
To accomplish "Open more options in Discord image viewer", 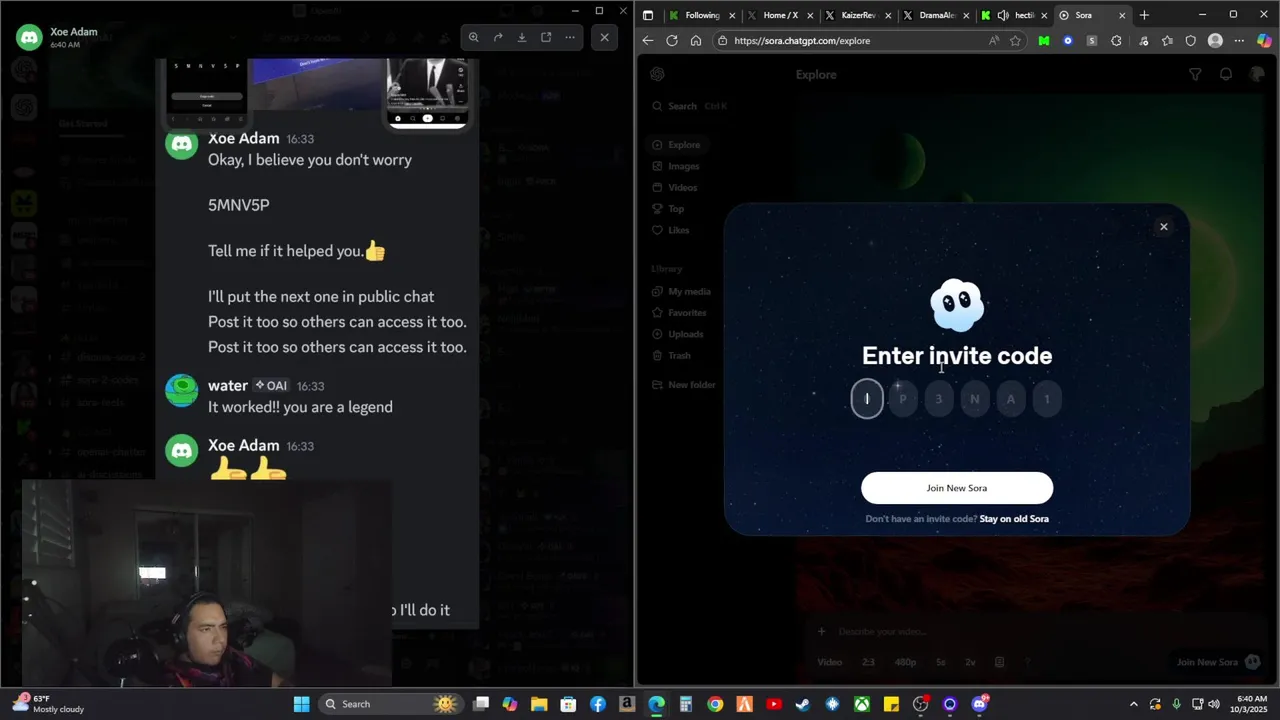I will click(x=570, y=37).
